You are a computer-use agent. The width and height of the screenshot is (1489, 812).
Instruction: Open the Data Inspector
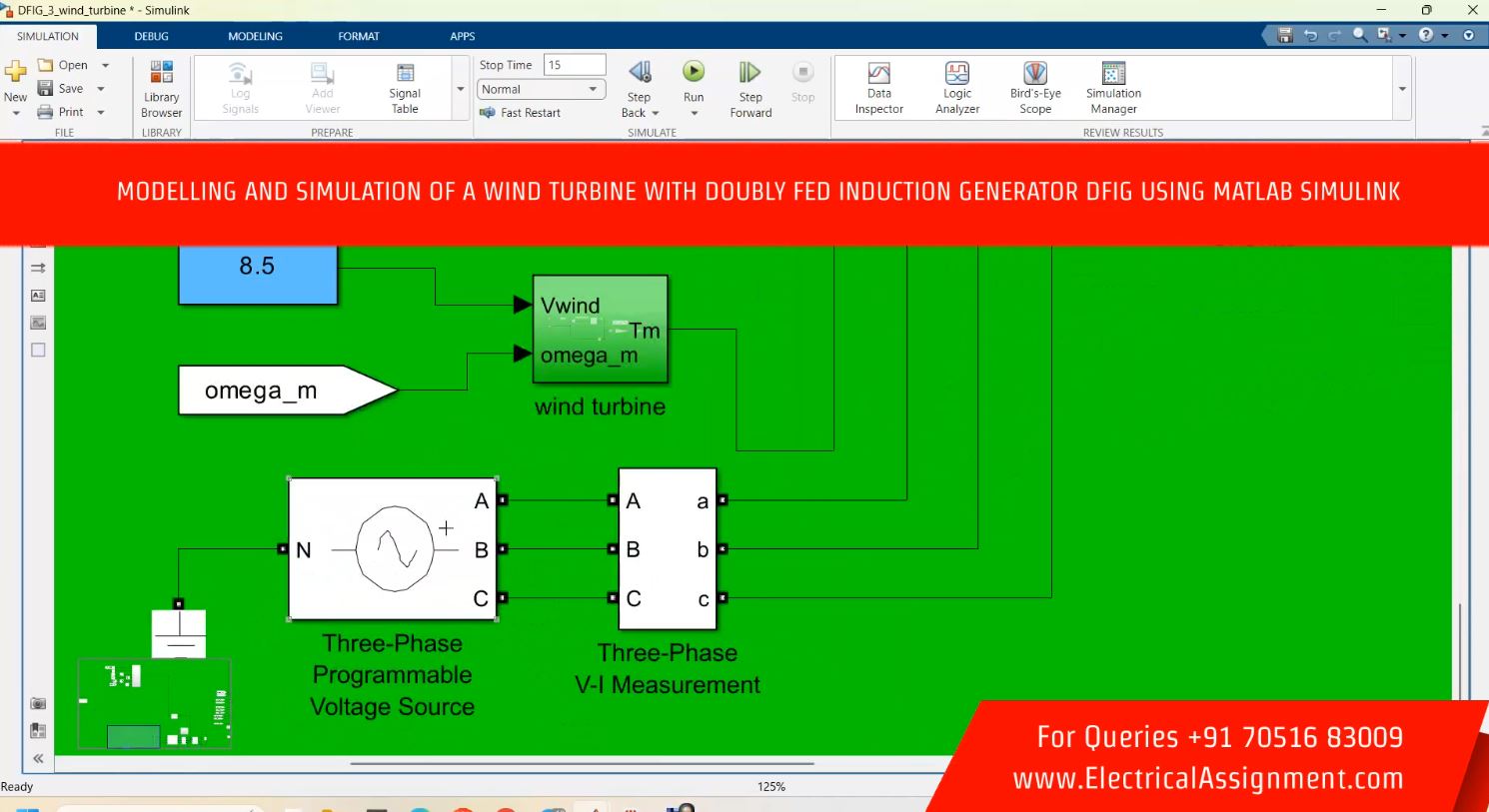(x=878, y=88)
